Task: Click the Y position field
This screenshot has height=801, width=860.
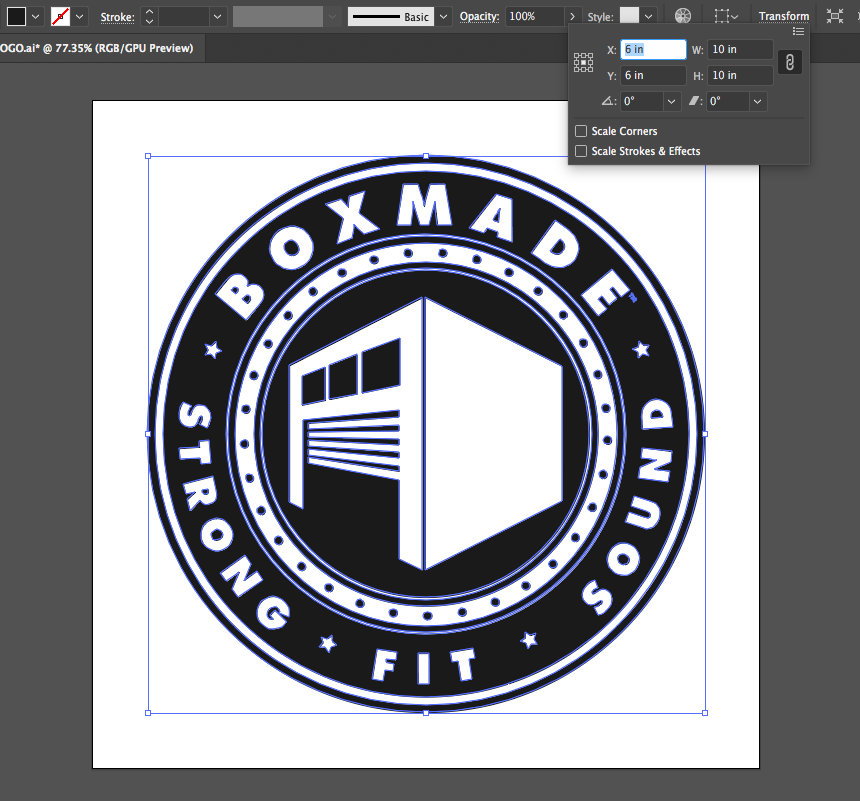Action: point(653,75)
